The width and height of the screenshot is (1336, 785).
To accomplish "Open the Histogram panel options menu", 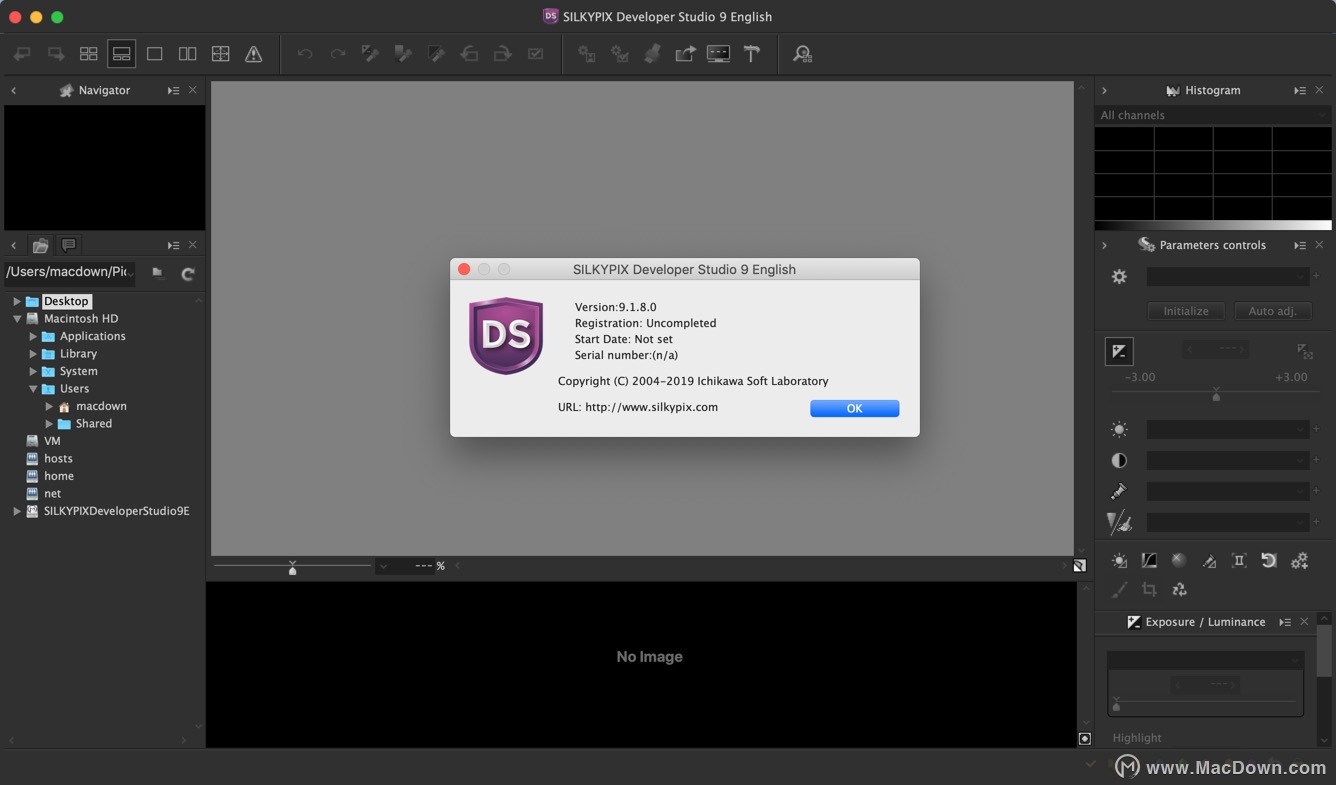I will (x=1299, y=90).
